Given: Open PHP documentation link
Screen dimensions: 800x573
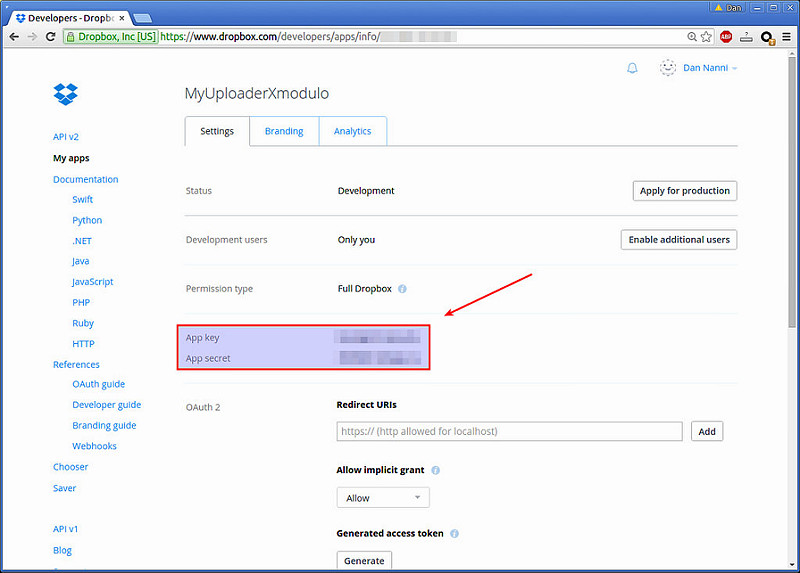Looking at the screenshot, I should pos(81,303).
